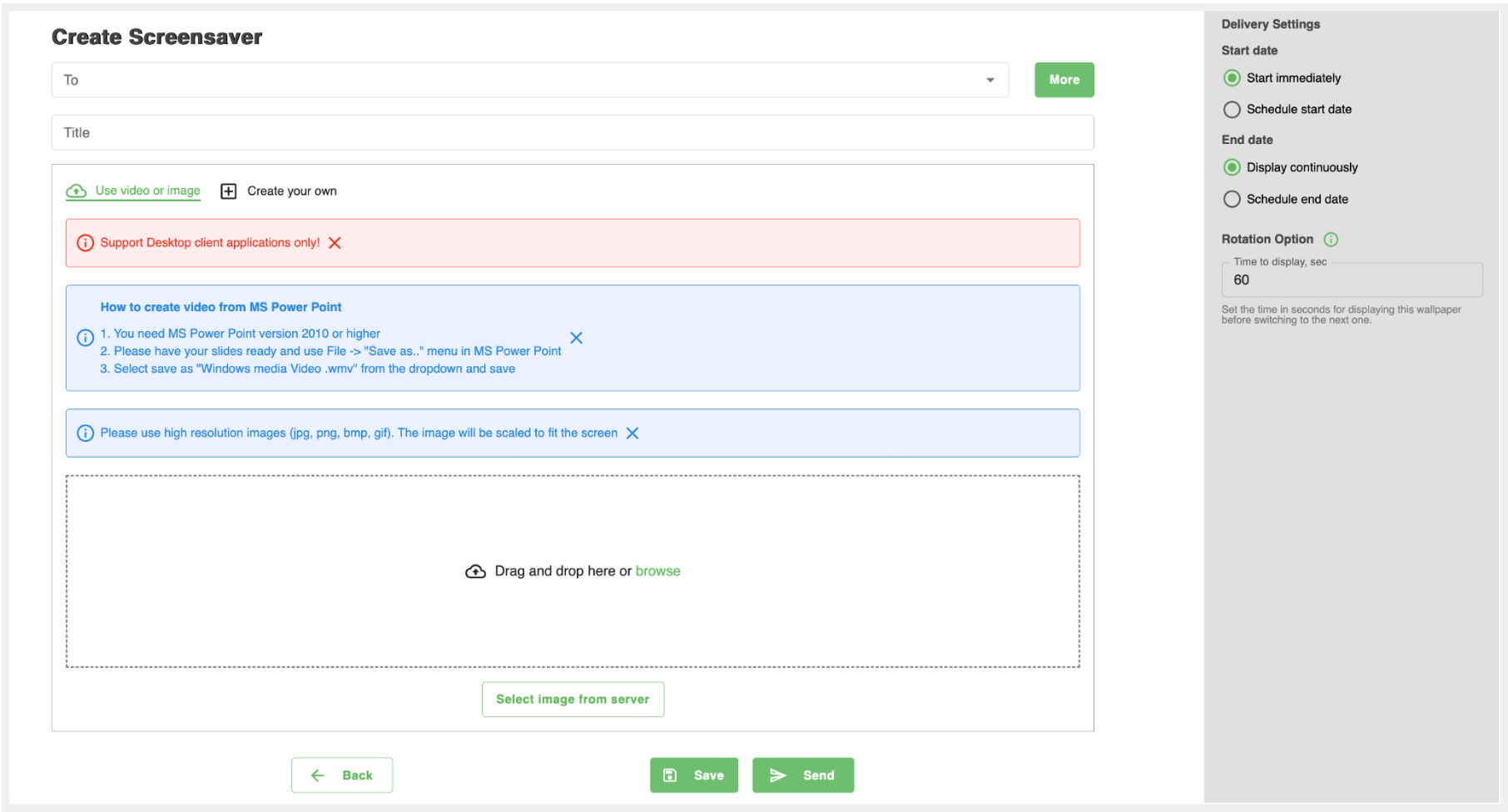Screen dimensions: 1508x812
Task: Click the info icon in red warning banner
Action: pyautogui.click(x=85, y=243)
